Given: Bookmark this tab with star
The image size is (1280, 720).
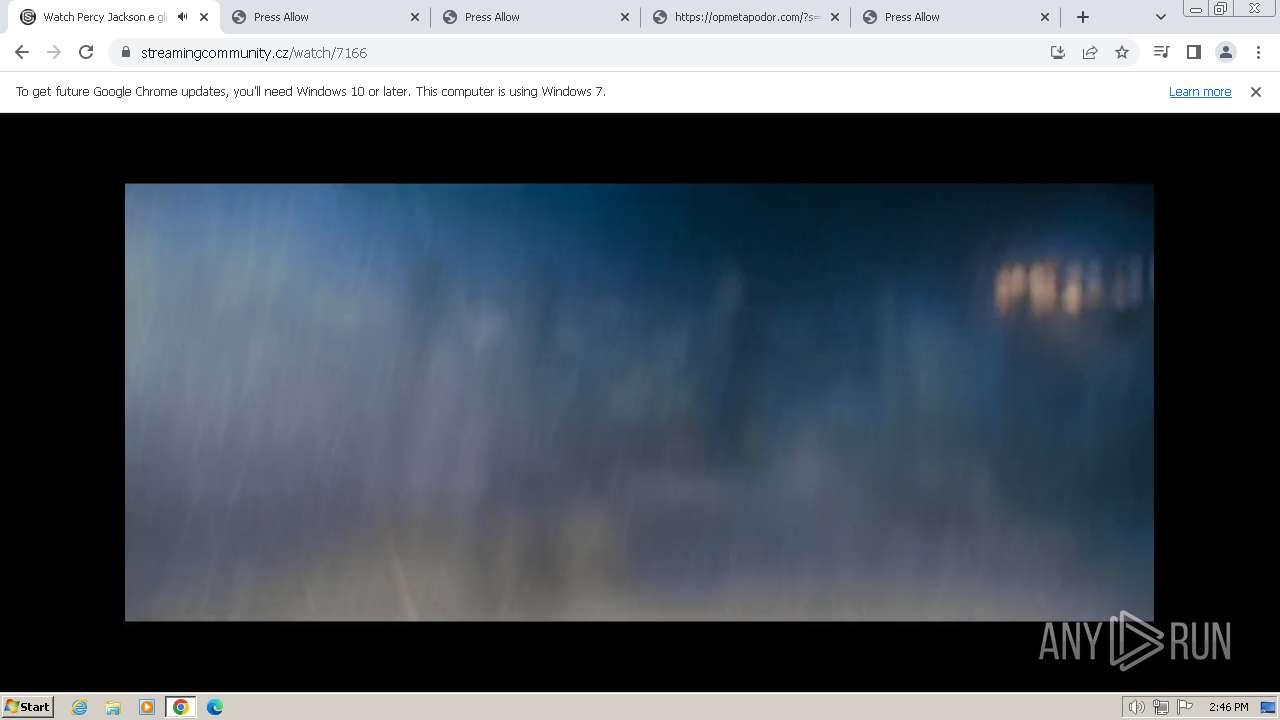Looking at the screenshot, I should [x=1122, y=52].
